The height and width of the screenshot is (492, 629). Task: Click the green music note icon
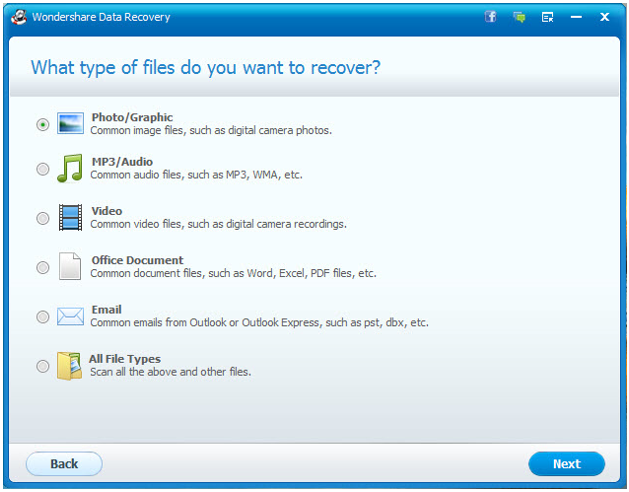(70, 168)
